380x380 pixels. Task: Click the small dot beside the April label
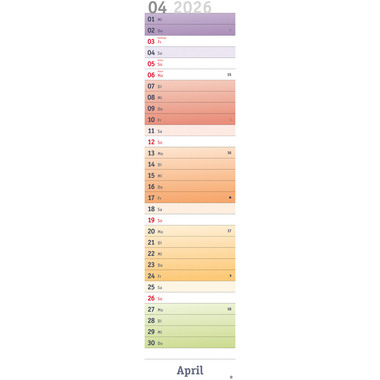231,377
